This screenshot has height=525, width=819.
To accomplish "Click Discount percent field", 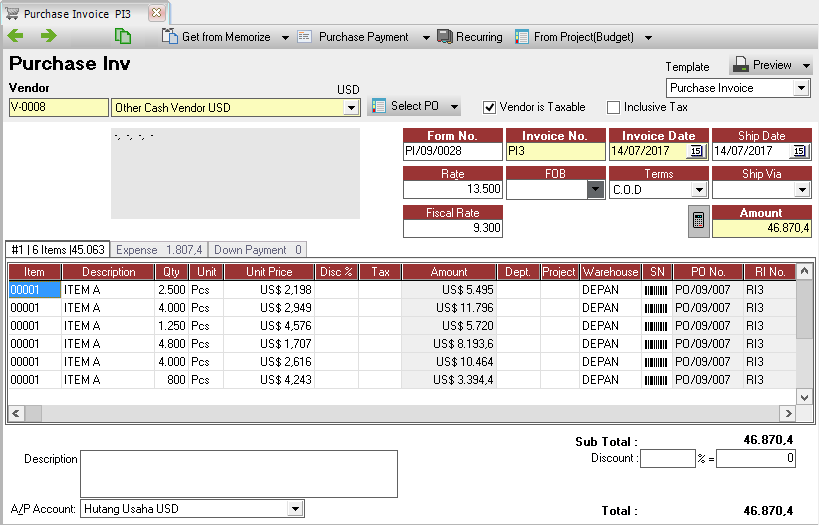I will pyautogui.click(x=668, y=459).
